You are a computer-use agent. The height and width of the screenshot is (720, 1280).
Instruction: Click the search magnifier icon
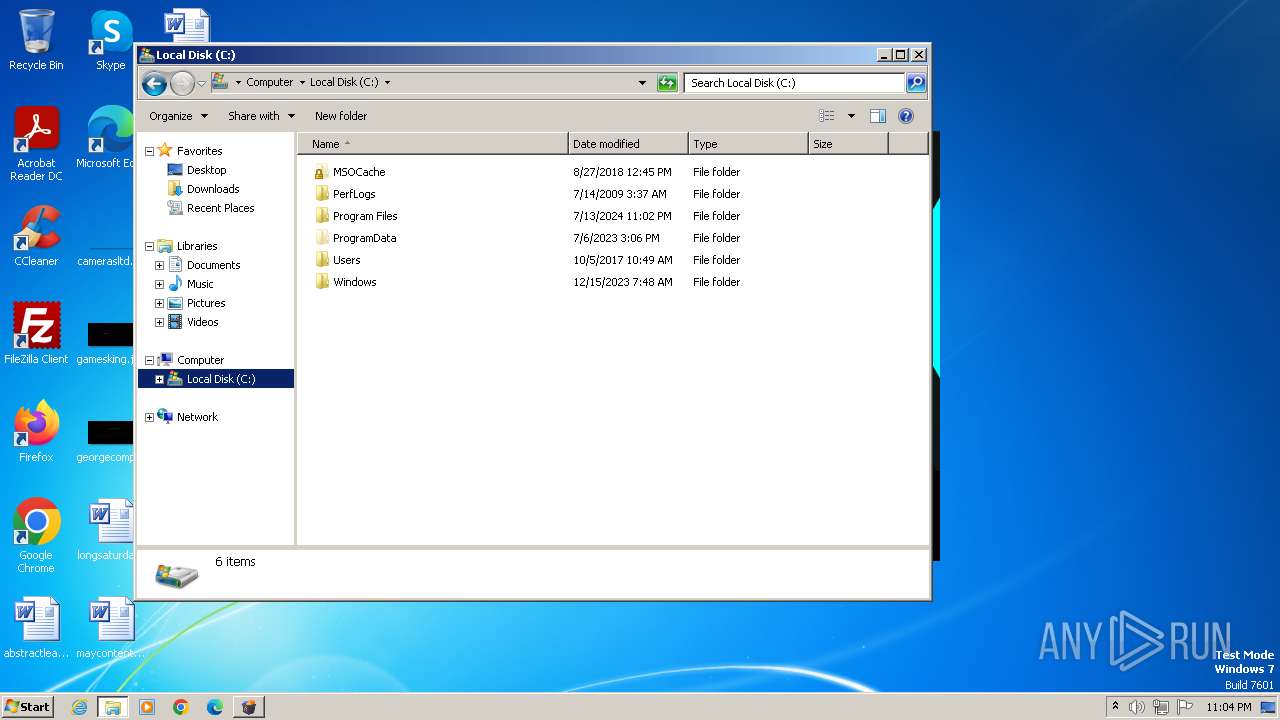(x=915, y=83)
